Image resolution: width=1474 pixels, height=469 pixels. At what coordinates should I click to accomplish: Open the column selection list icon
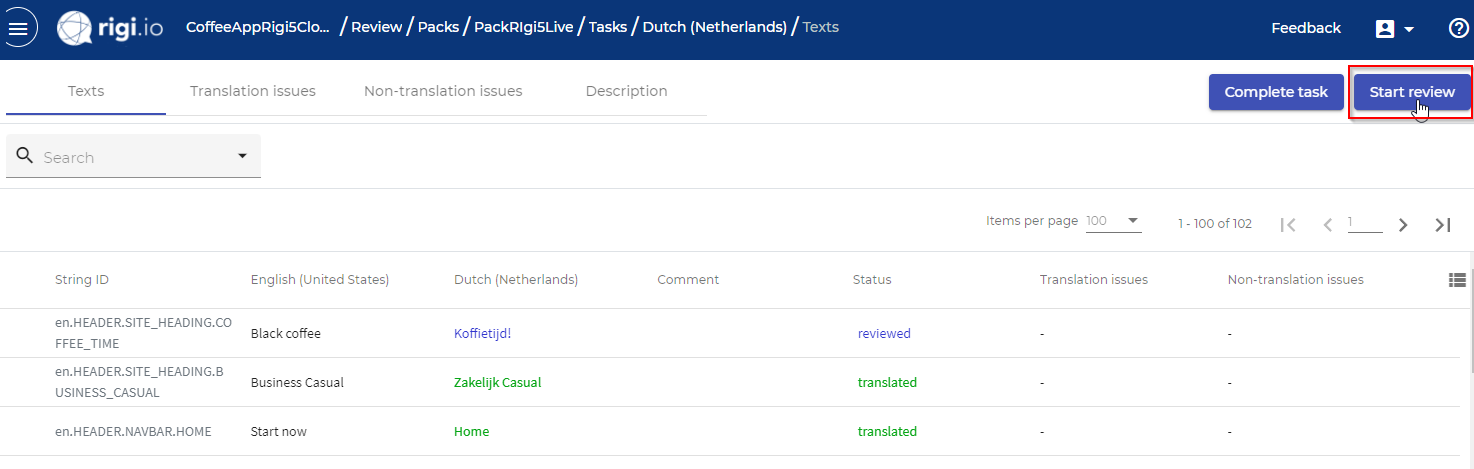point(1457,280)
